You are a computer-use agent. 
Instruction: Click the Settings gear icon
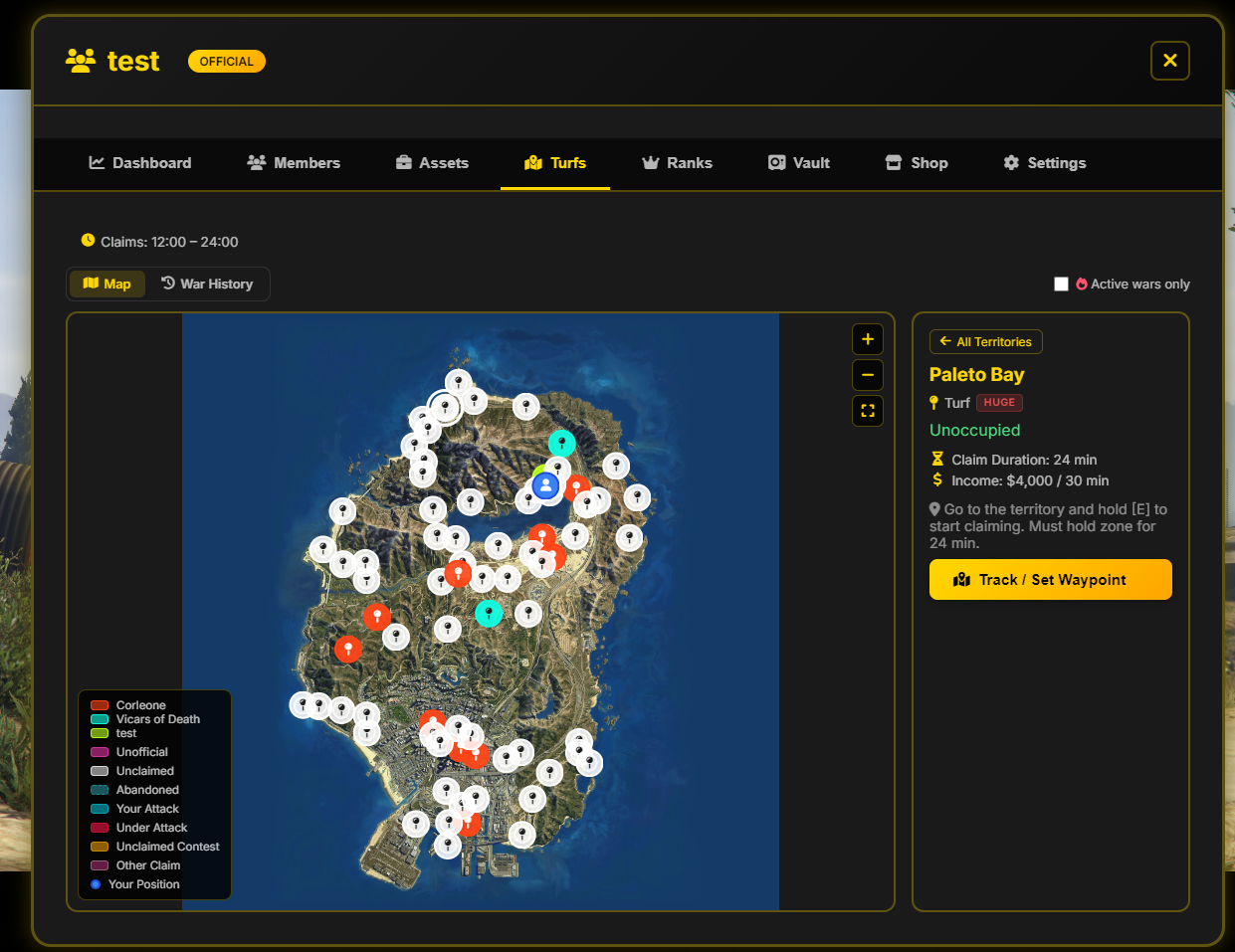(x=1011, y=162)
